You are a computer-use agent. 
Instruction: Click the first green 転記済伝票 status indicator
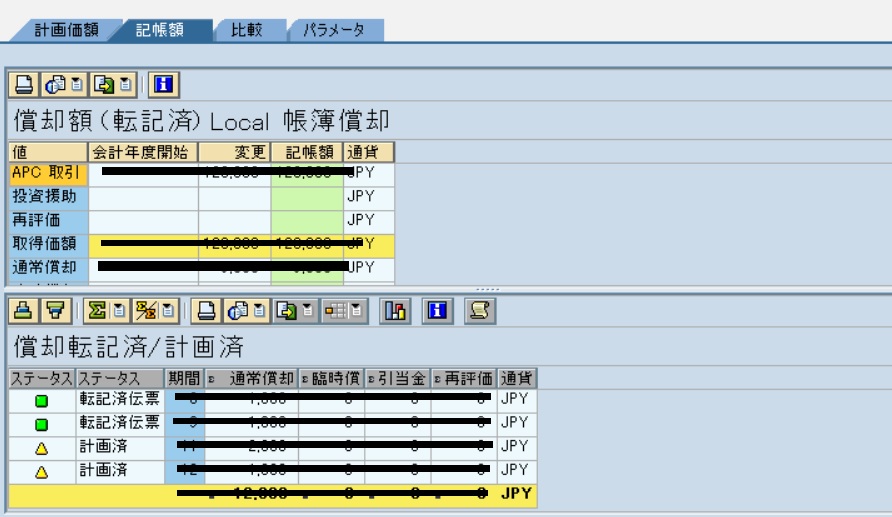pos(43,401)
